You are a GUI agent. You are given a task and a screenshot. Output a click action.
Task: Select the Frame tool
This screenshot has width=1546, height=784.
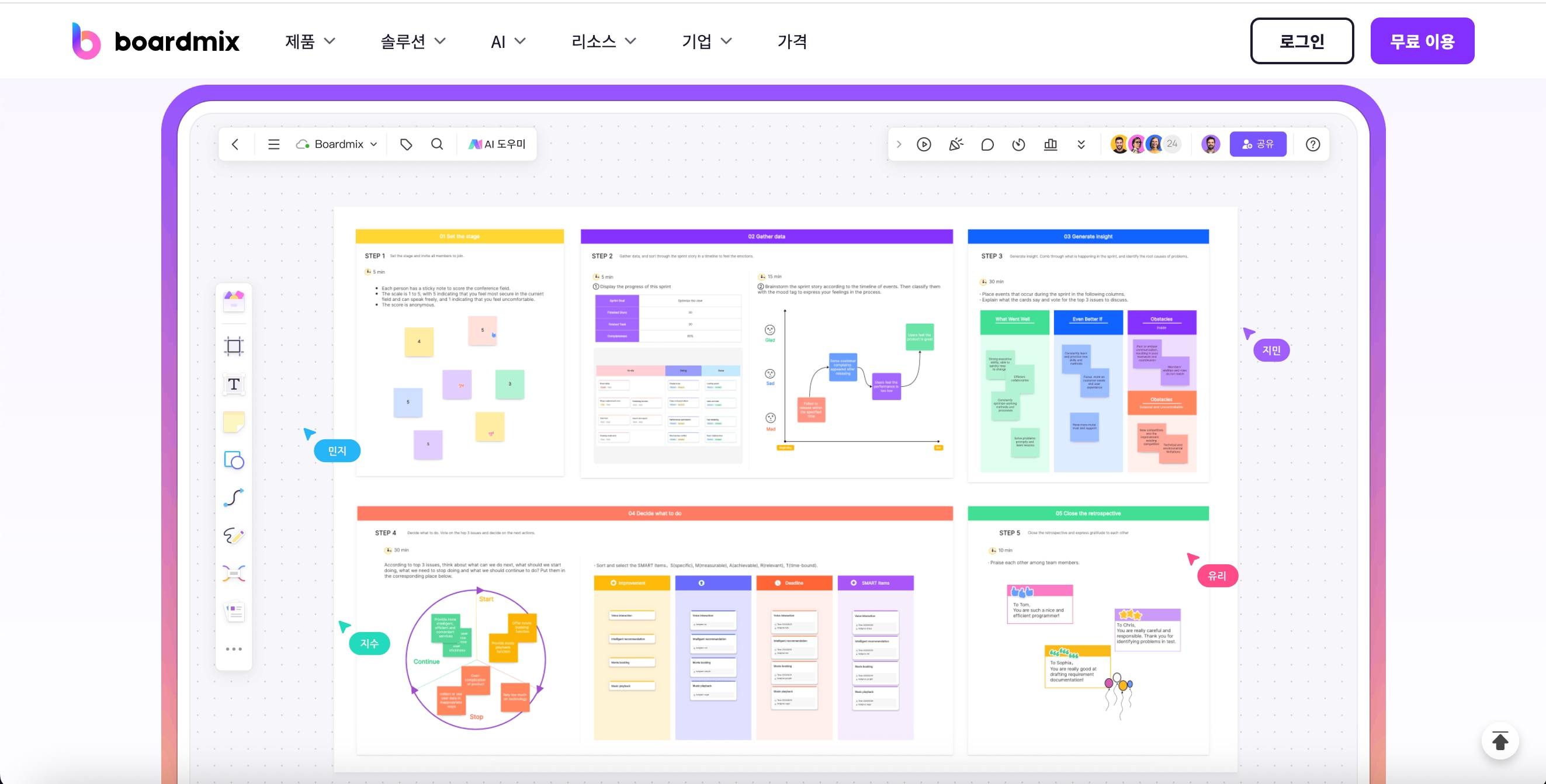coord(234,346)
